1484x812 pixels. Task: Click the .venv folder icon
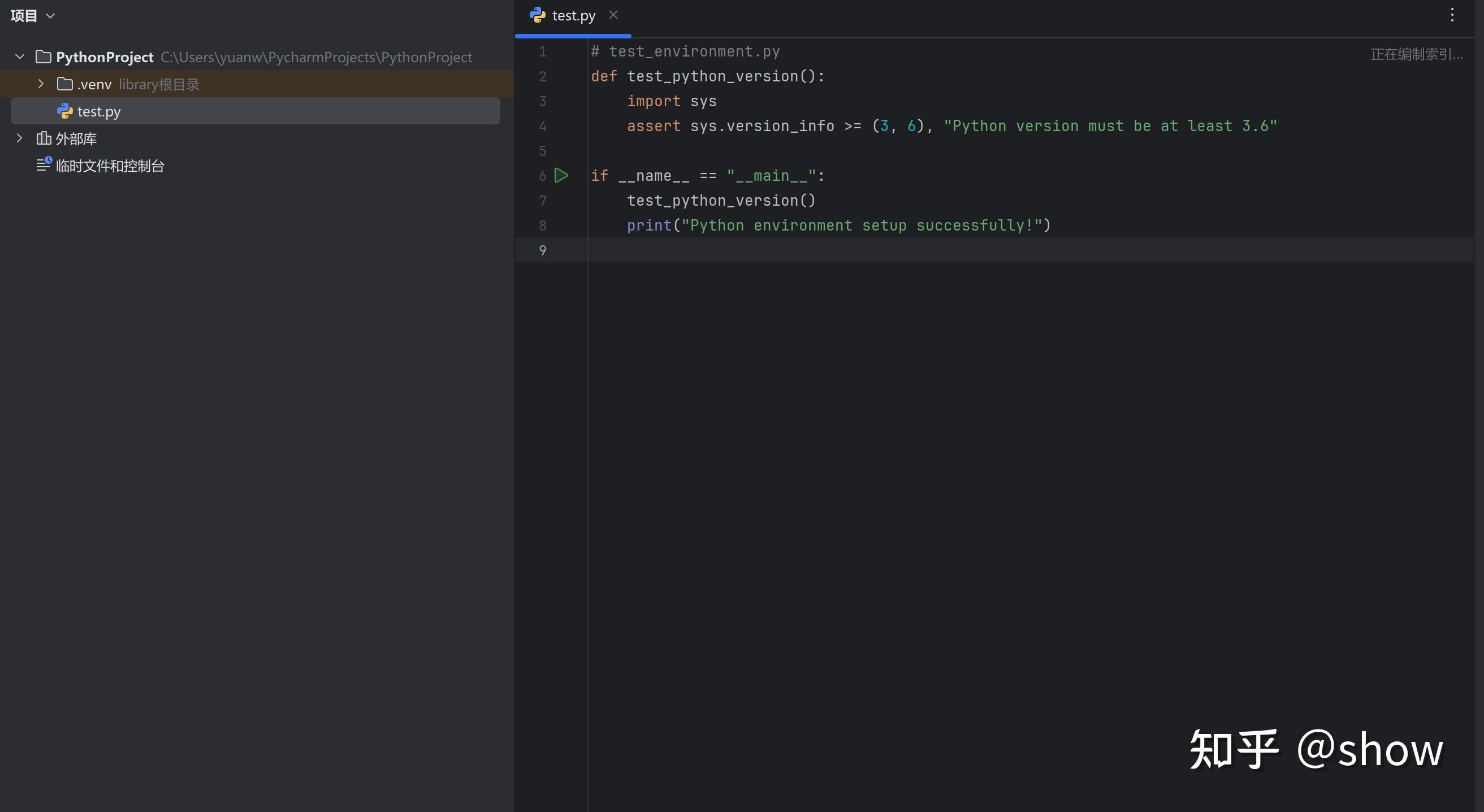pos(64,84)
